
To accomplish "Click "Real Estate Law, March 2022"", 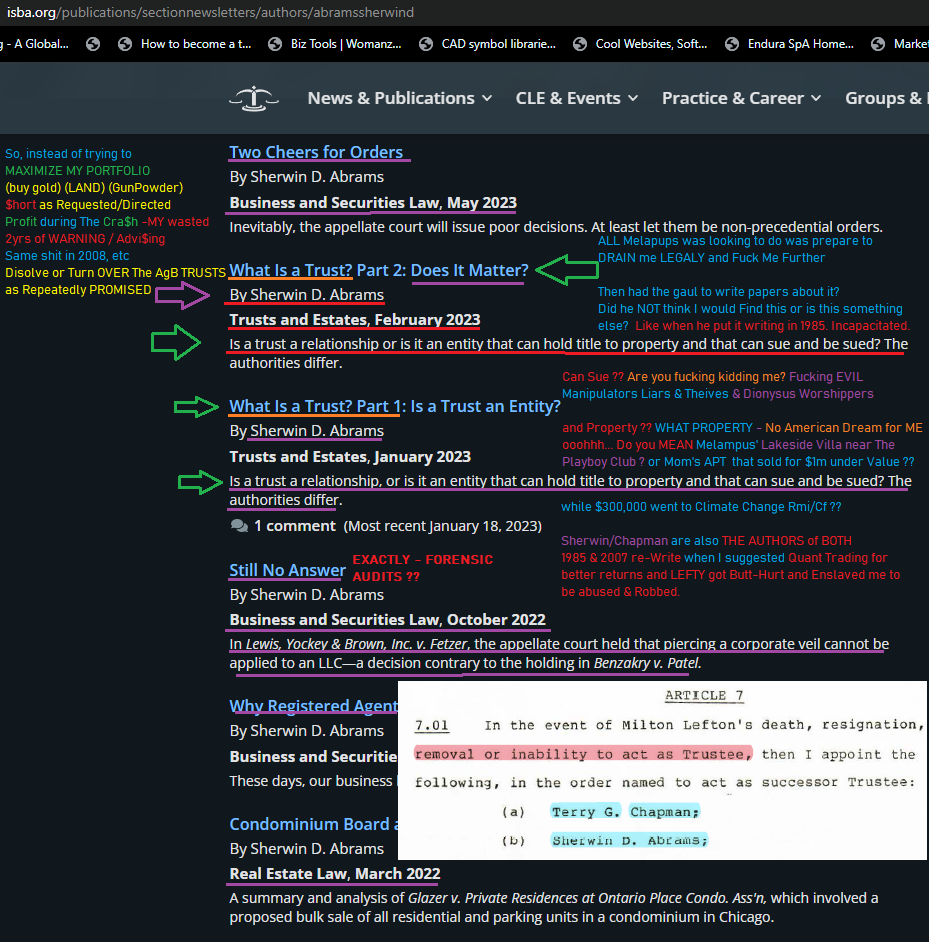I will pos(335,874).
